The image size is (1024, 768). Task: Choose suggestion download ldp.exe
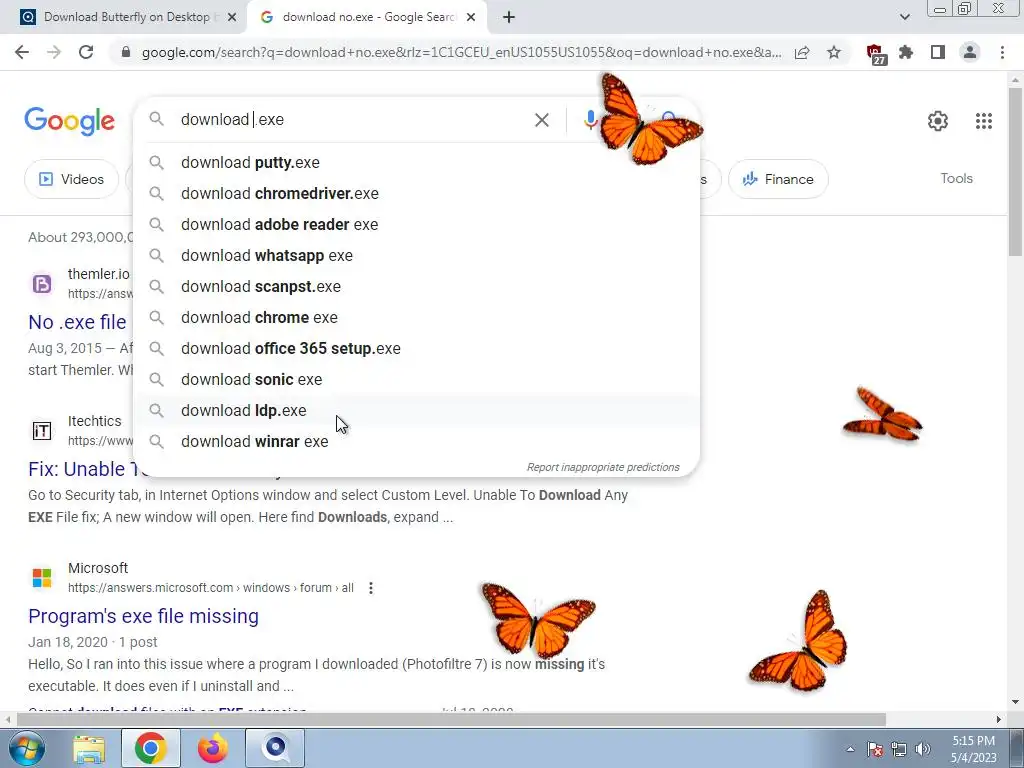416,411
